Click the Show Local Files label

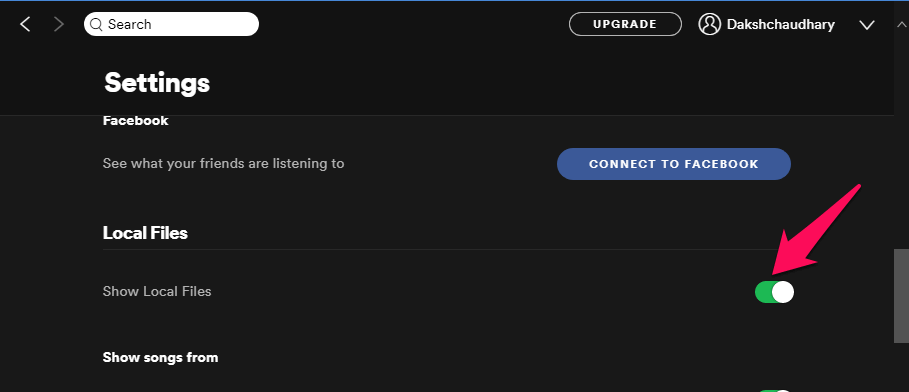[157, 291]
